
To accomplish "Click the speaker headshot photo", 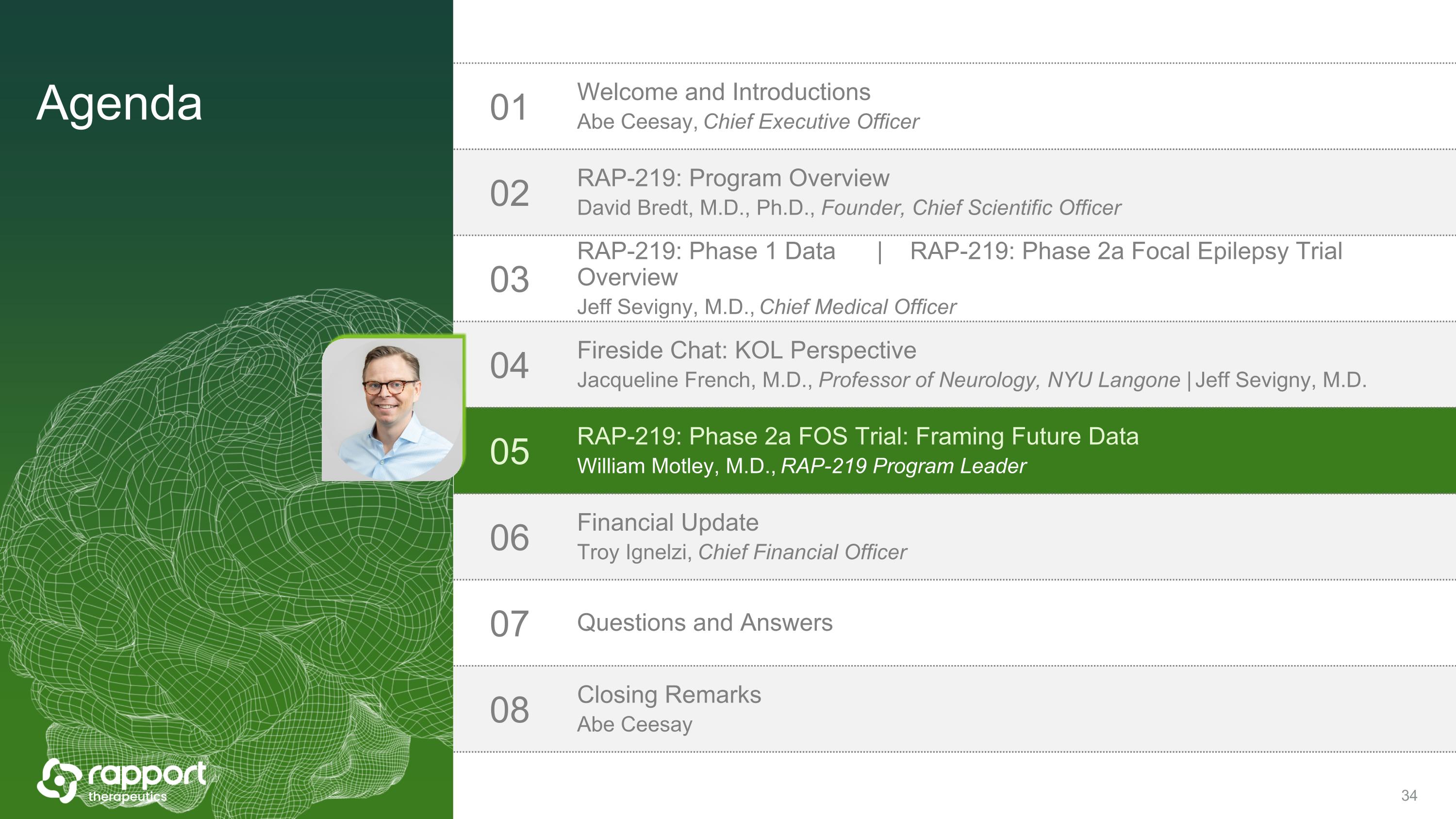I will (x=392, y=408).
